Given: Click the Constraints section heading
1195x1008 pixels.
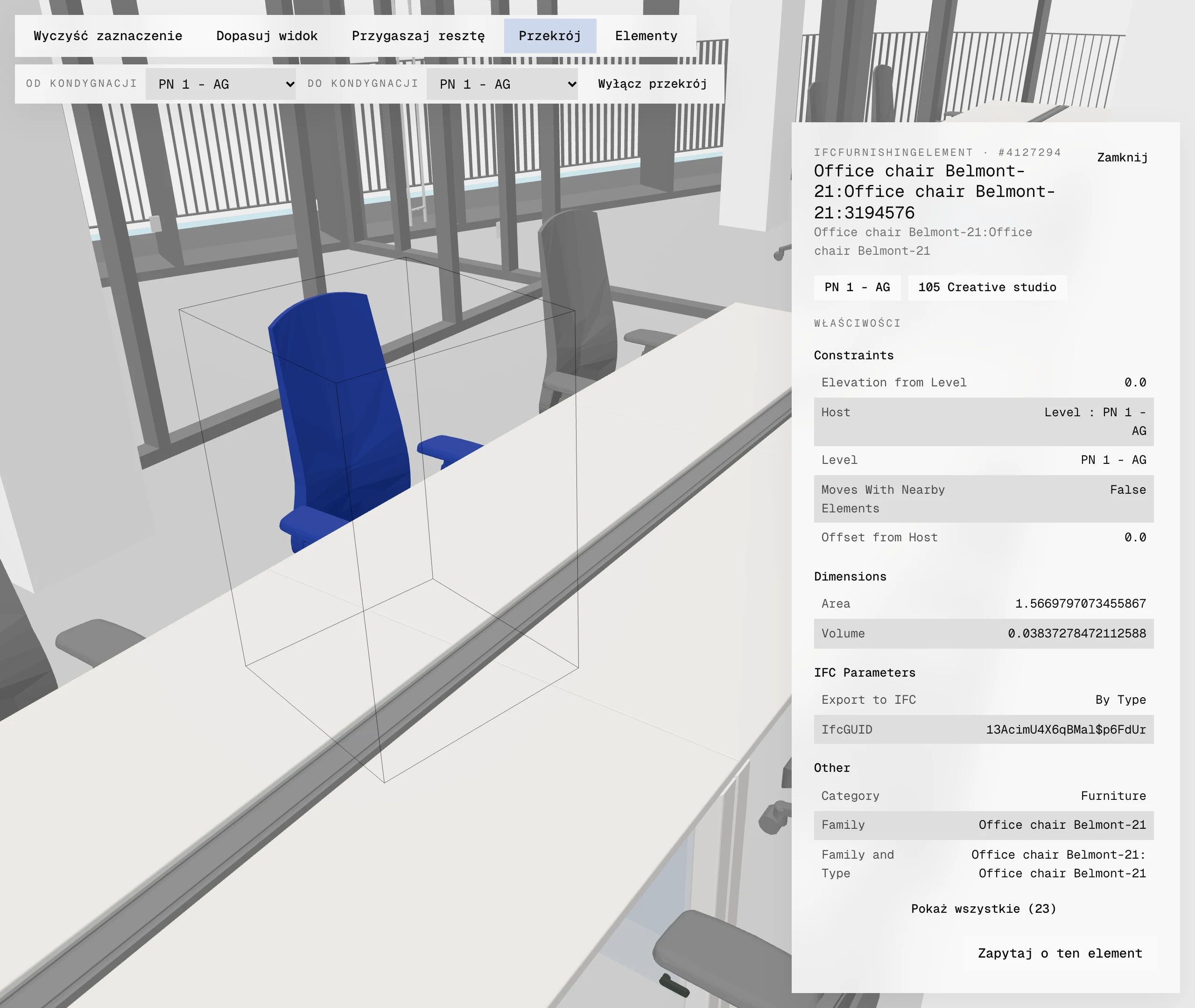Looking at the screenshot, I should point(854,356).
